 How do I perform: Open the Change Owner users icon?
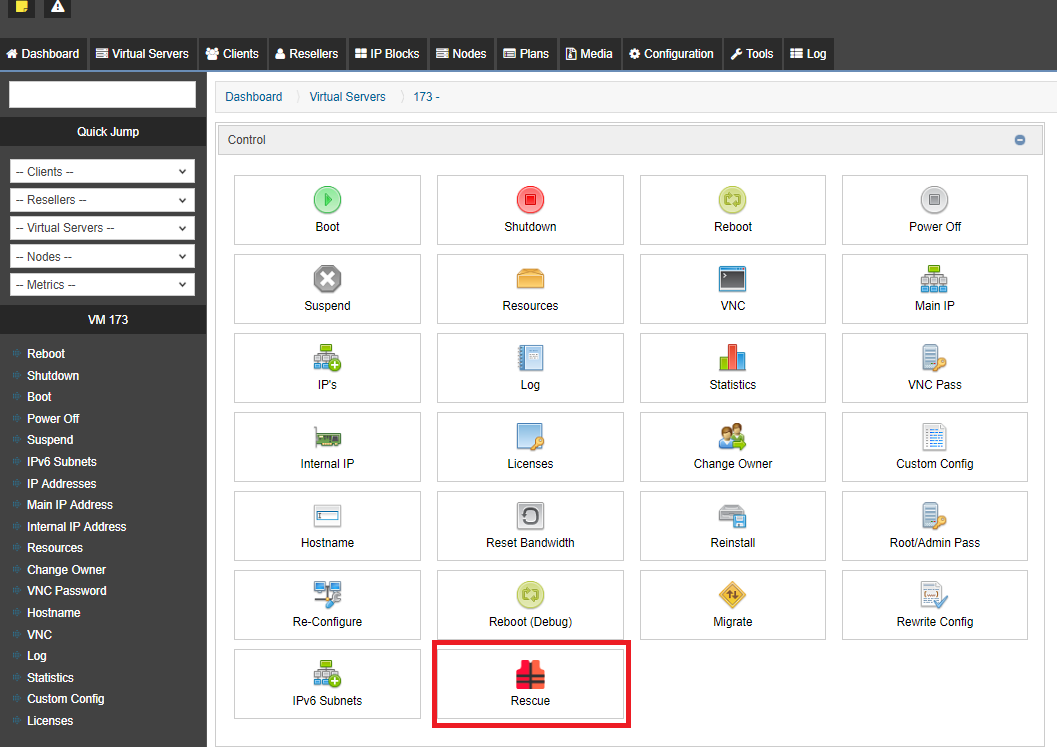click(x=732, y=437)
